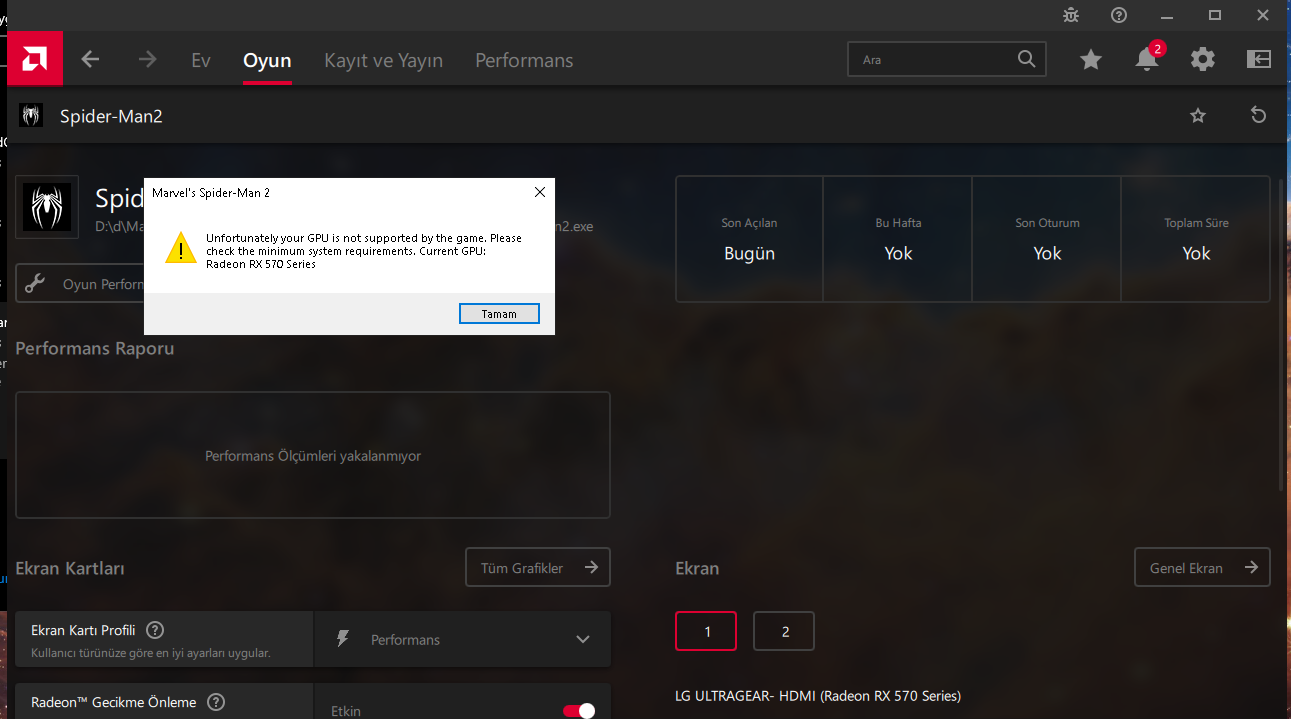Open the Ev tab
This screenshot has height=719, width=1291.
[201, 60]
